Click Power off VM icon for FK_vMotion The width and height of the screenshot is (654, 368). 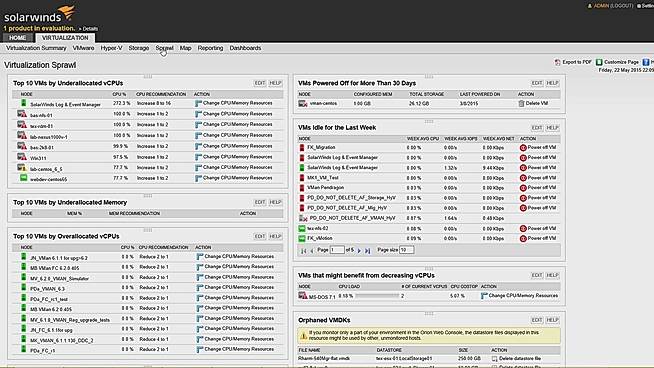click(523, 239)
